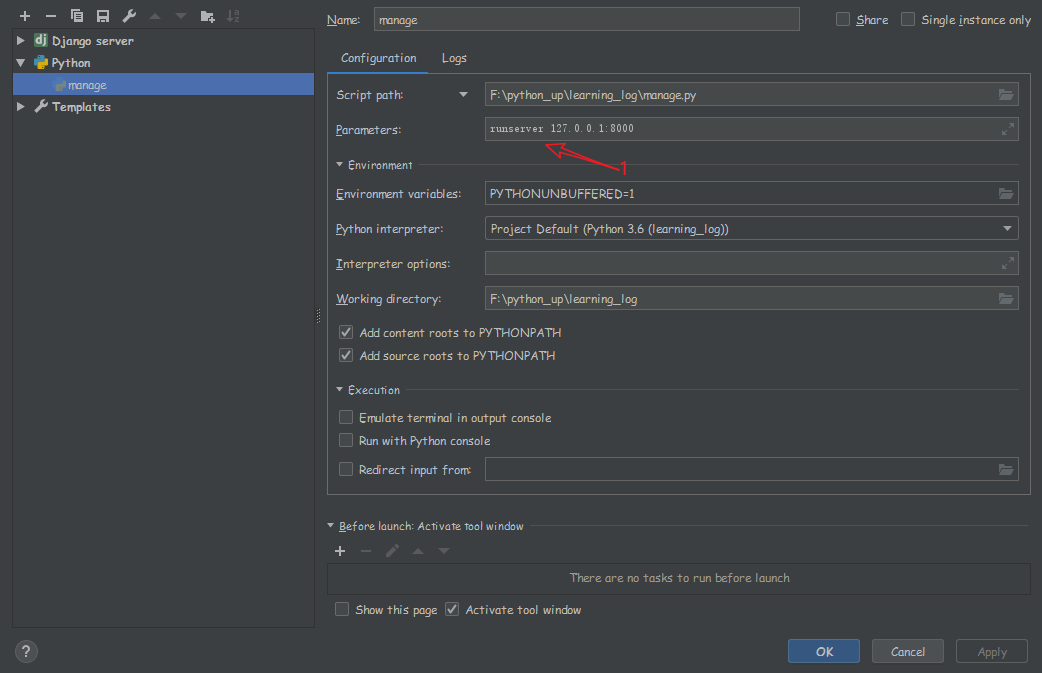Copy the selected configuration
The image size is (1042, 673).
(77, 16)
